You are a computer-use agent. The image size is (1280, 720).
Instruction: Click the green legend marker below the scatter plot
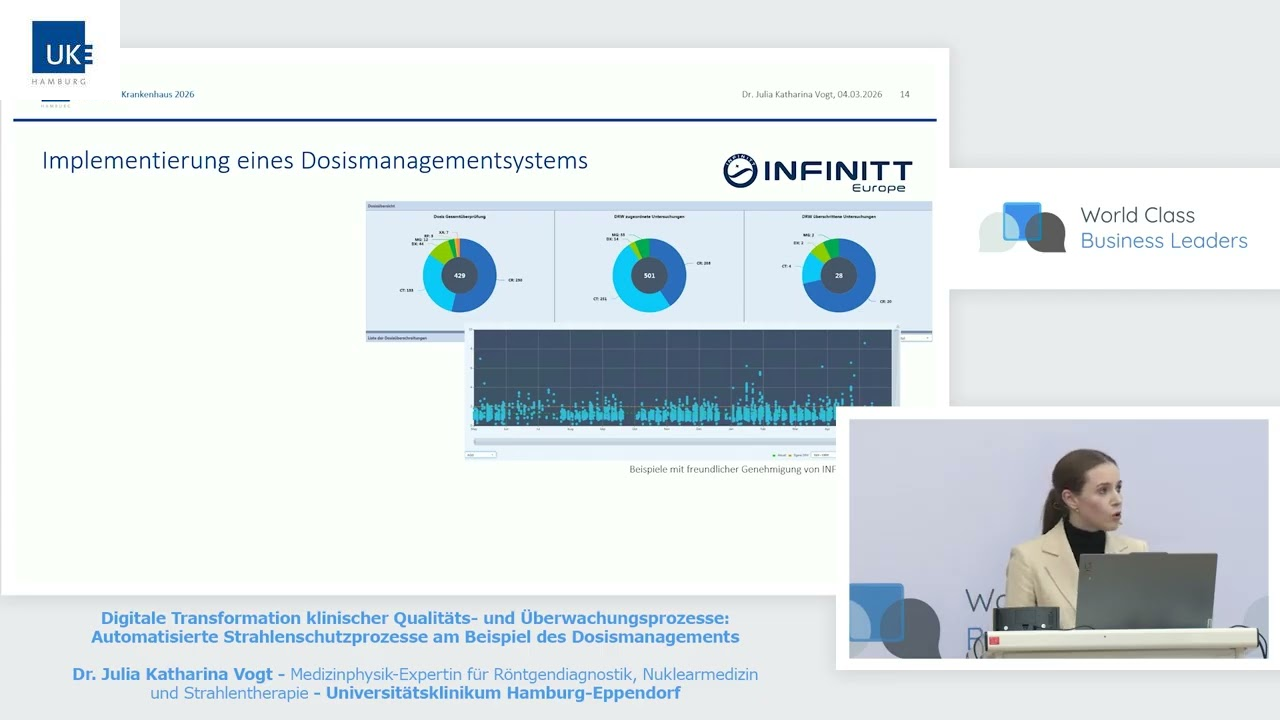tap(774, 455)
